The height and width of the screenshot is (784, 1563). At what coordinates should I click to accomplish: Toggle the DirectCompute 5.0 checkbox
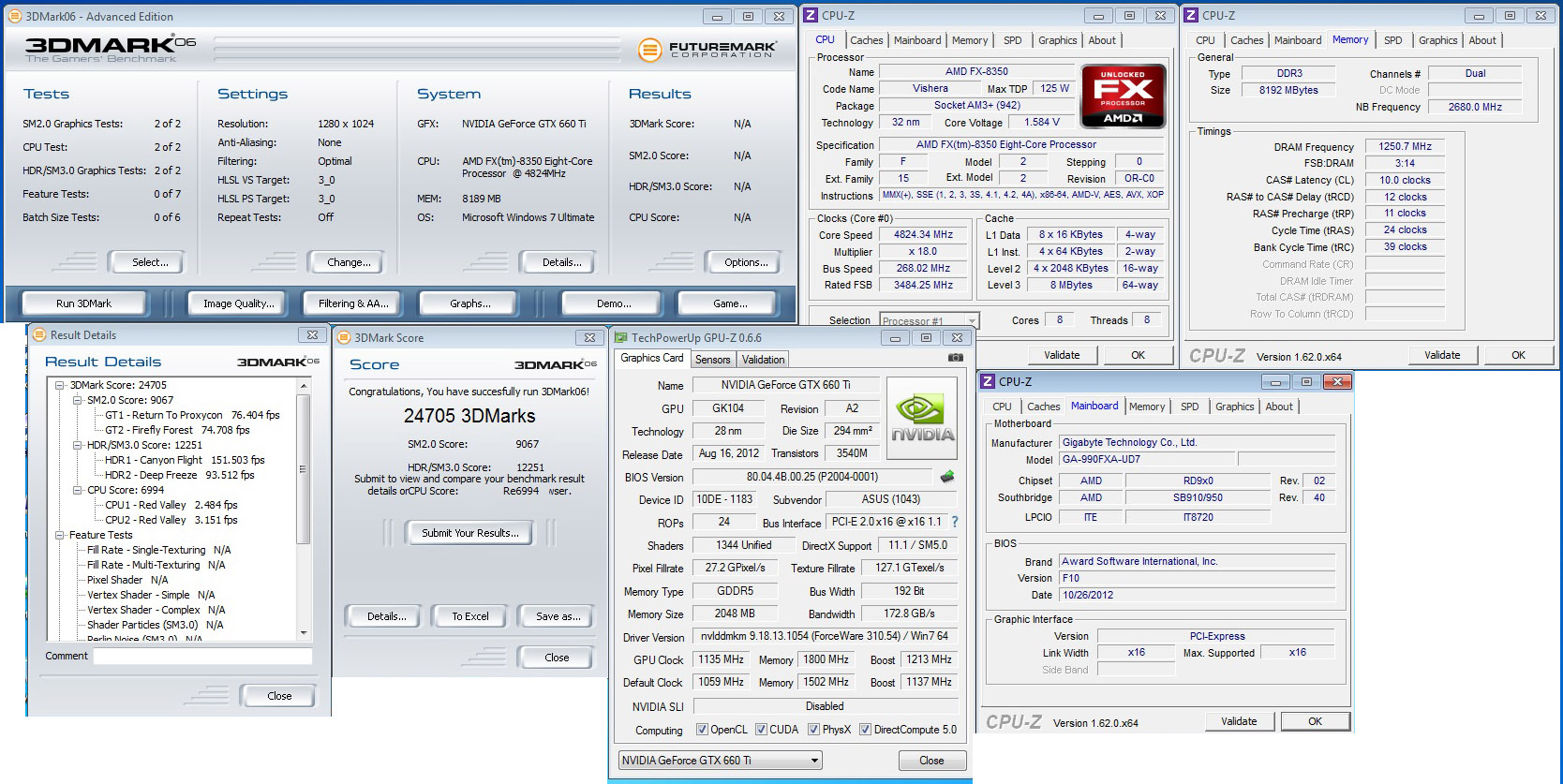pyautogui.click(x=865, y=730)
